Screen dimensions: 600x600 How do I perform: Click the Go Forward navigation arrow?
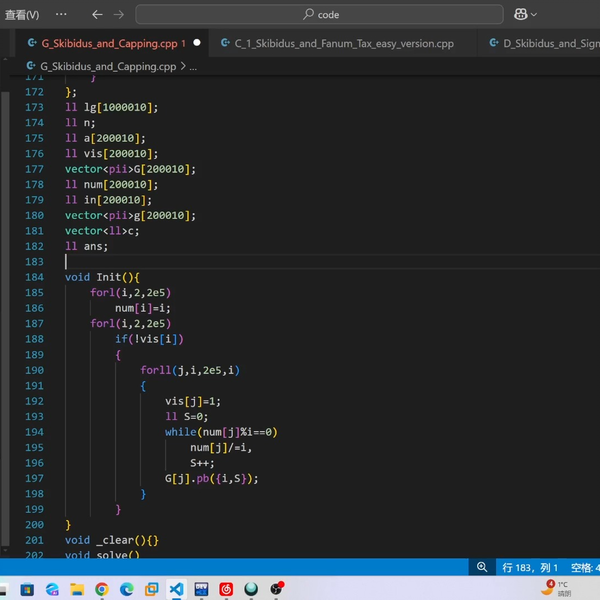pyautogui.click(x=120, y=15)
